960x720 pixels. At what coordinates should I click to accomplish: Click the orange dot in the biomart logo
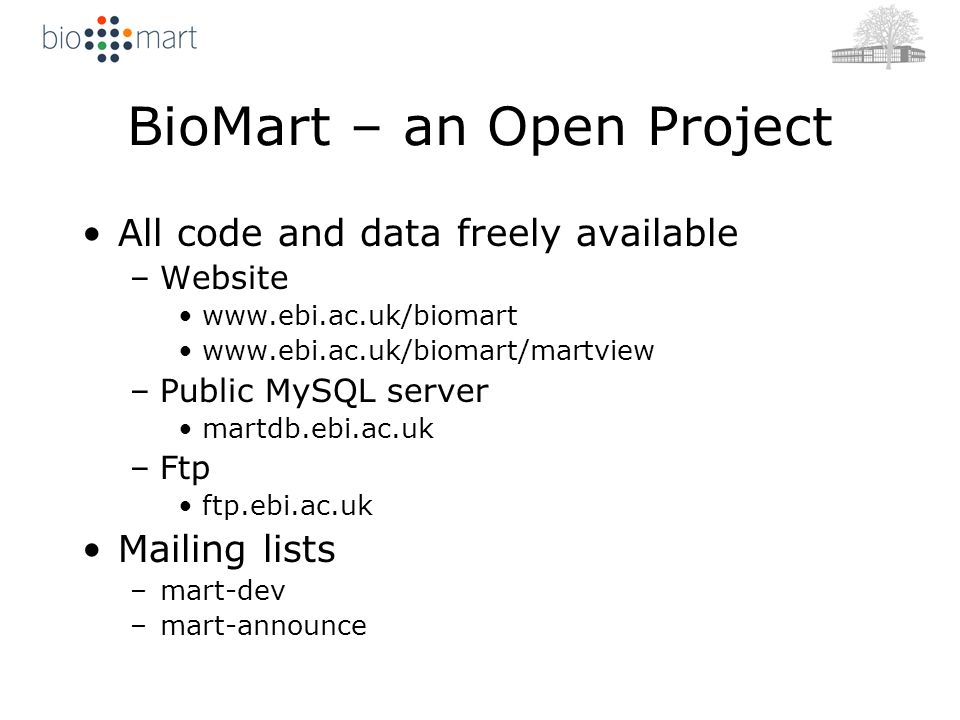127,32
